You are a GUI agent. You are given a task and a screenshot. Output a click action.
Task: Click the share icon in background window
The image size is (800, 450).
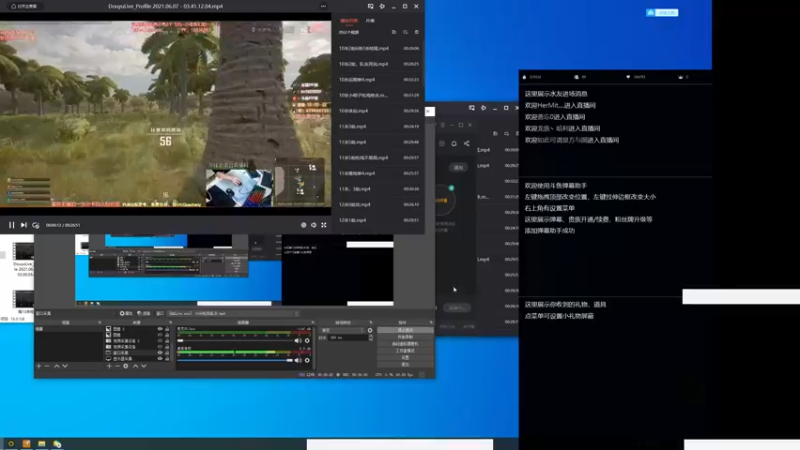click(x=467, y=144)
